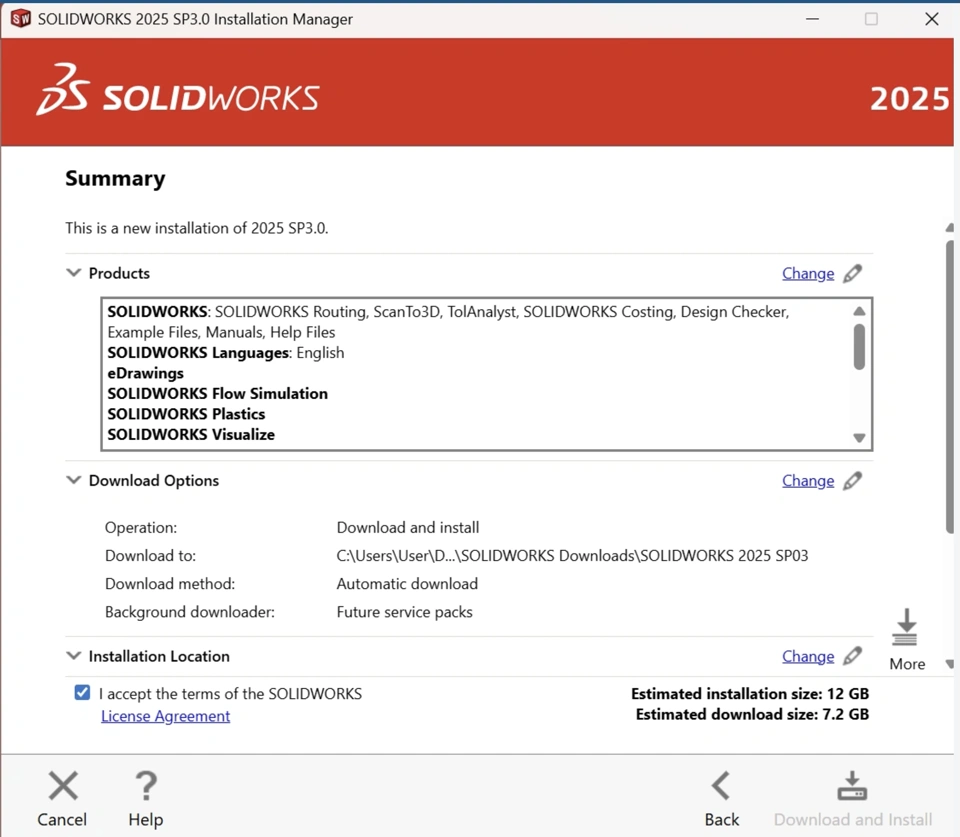Open Help with the question mark icon
The height and width of the screenshot is (837, 960).
click(146, 786)
